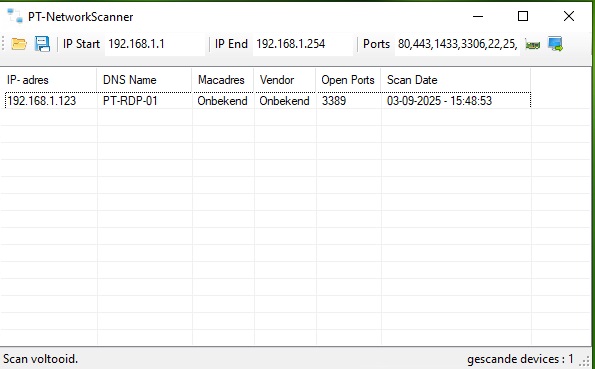Screen dimensions: 595x369
Task: Click the PT-RDP-01 DNS name cell
Action: [130, 101]
